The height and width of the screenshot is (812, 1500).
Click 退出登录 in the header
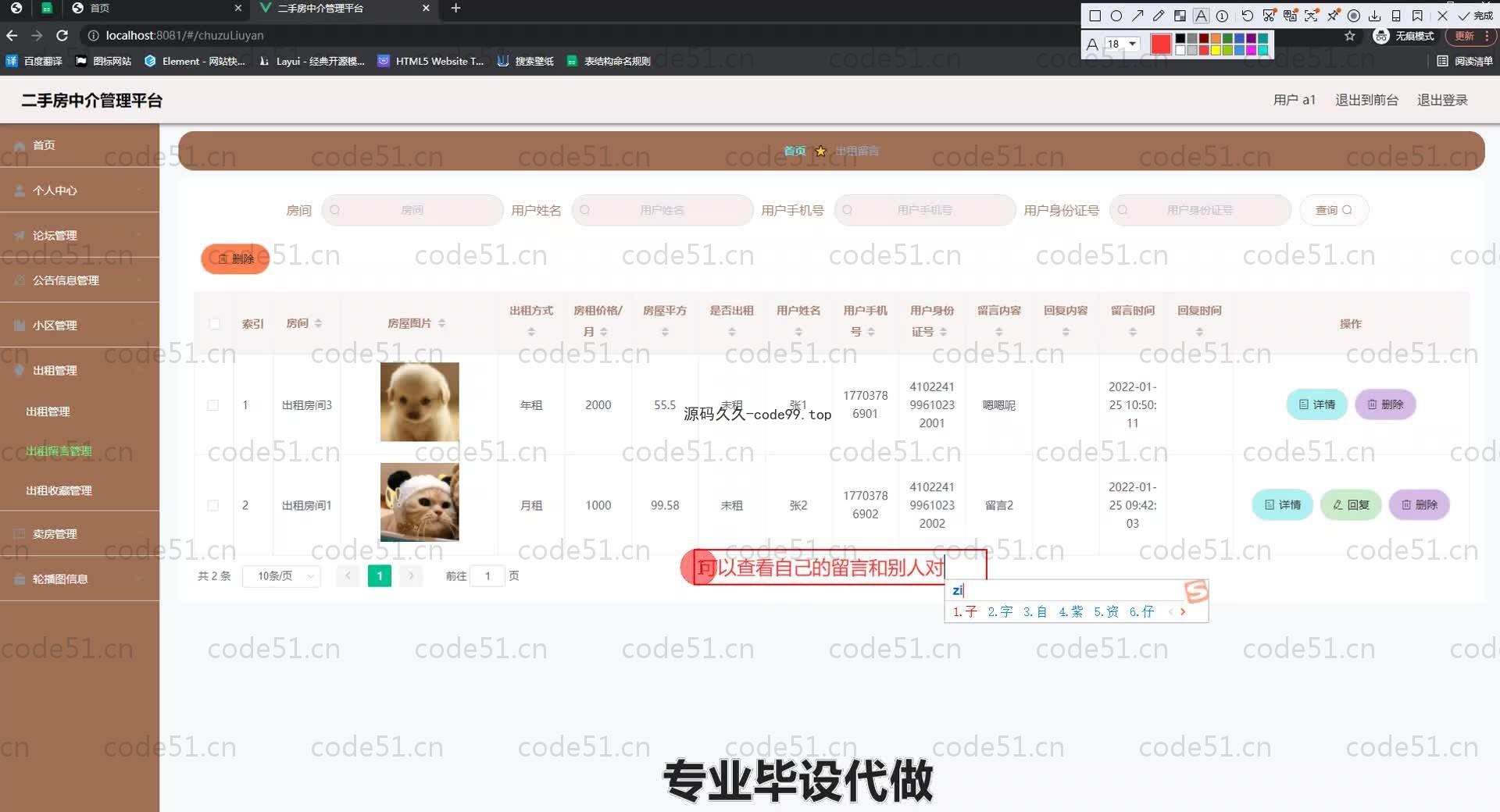[x=1442, y=100]
